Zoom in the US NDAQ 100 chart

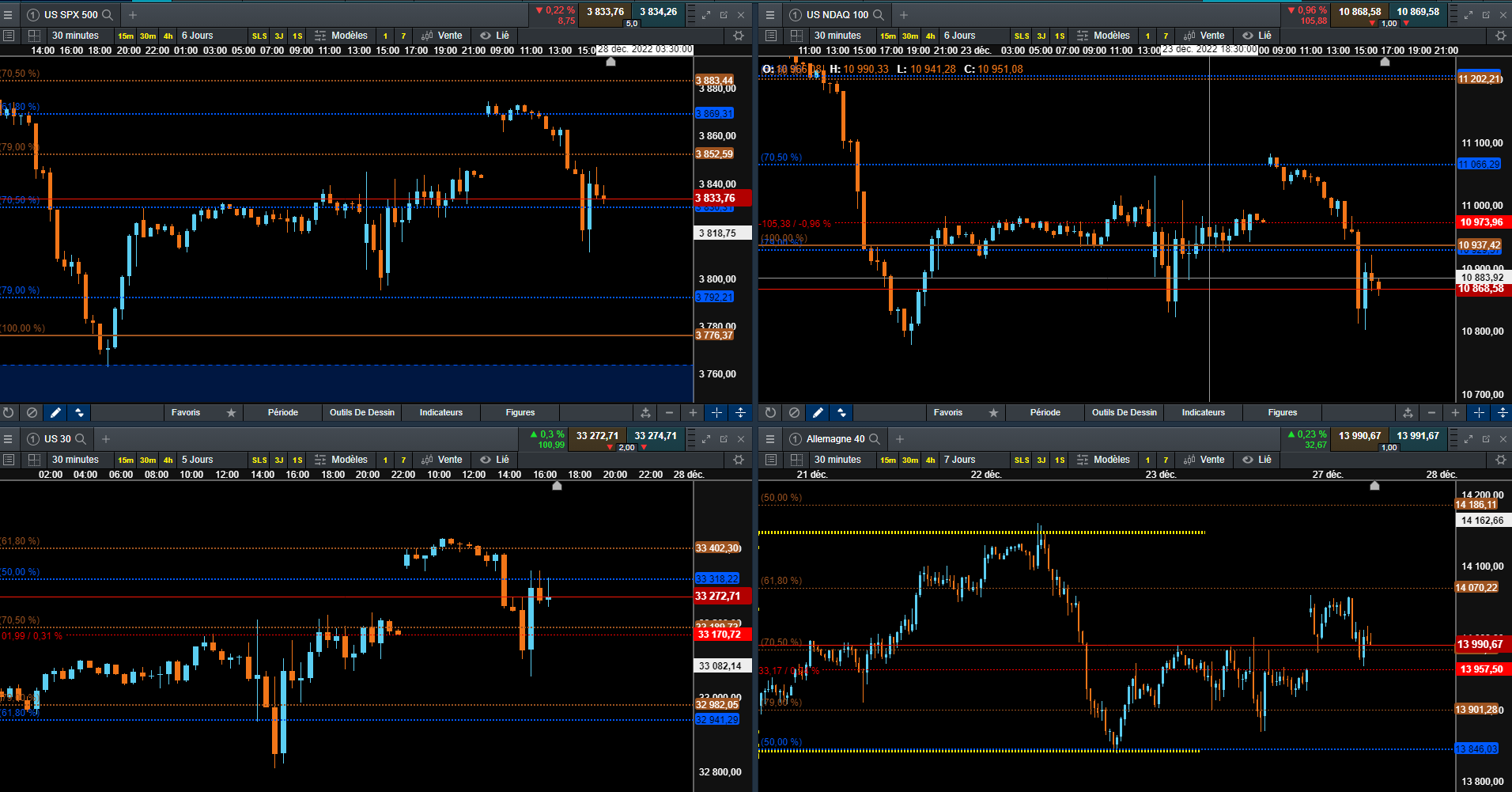point(1455,412)
